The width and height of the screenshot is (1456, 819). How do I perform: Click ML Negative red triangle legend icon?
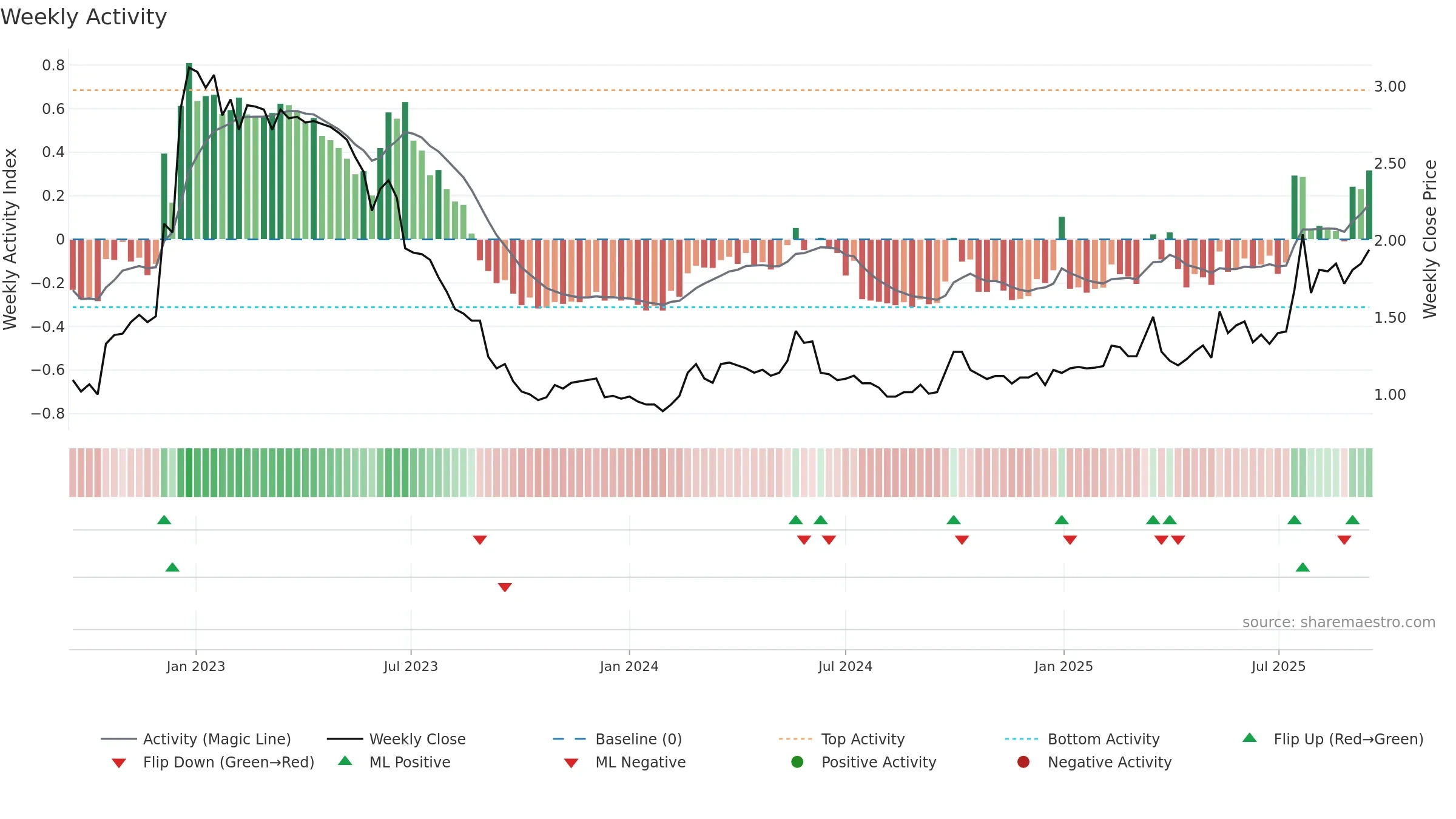[571, 763]
